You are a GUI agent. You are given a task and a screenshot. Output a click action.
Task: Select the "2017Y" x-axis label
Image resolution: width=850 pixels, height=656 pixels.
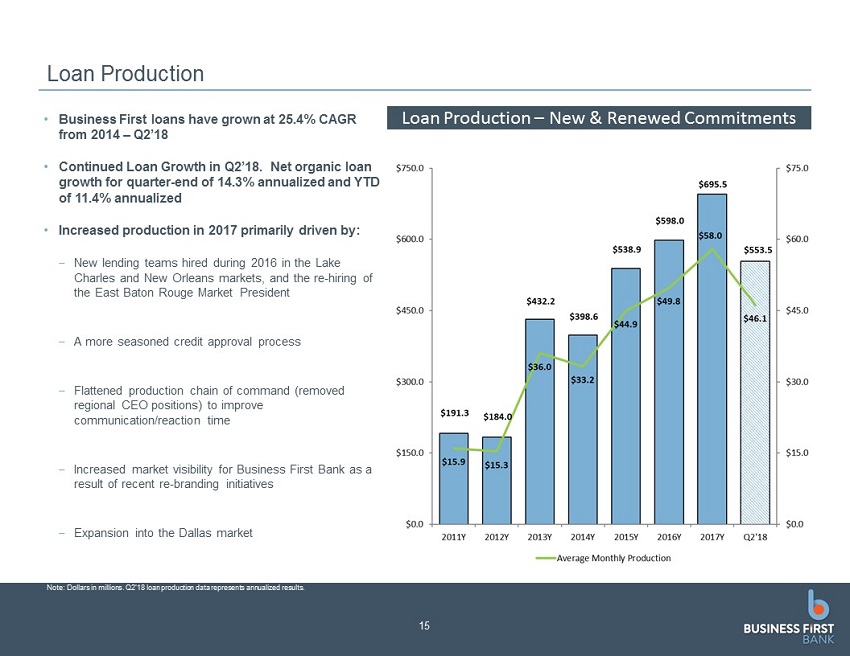click(712, 537)
